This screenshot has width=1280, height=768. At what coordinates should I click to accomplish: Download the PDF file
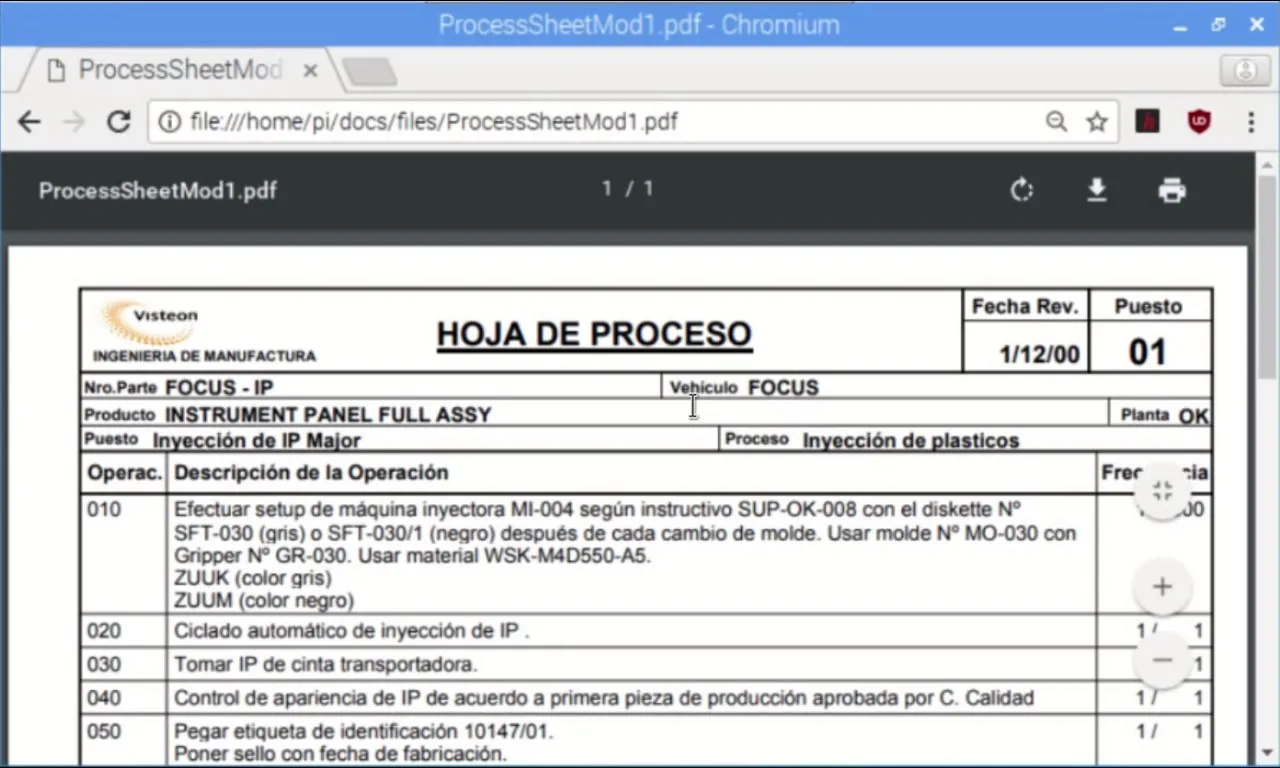coord(1097,190)
